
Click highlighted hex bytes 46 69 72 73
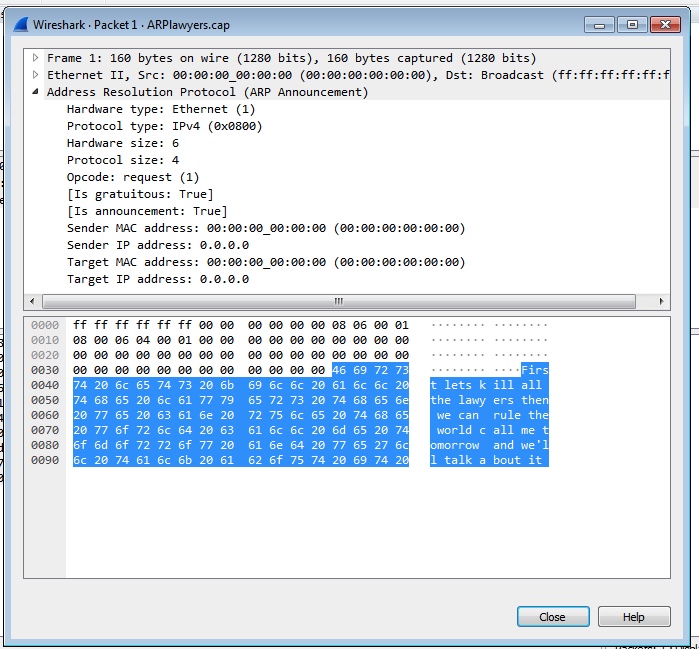(x=370, y=370)
